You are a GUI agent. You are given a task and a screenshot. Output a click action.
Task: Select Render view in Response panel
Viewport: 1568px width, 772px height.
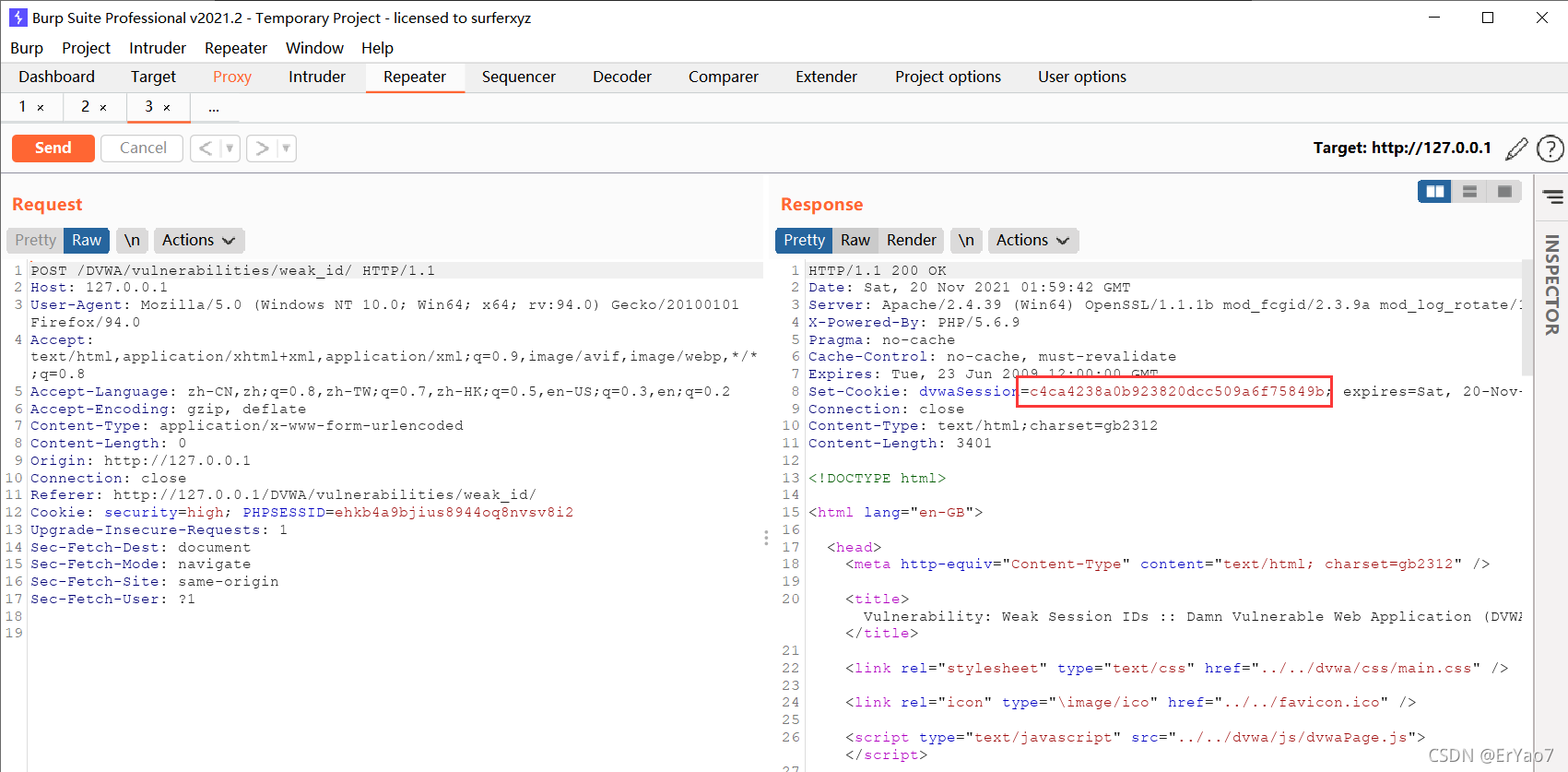(x=912, y=240)
